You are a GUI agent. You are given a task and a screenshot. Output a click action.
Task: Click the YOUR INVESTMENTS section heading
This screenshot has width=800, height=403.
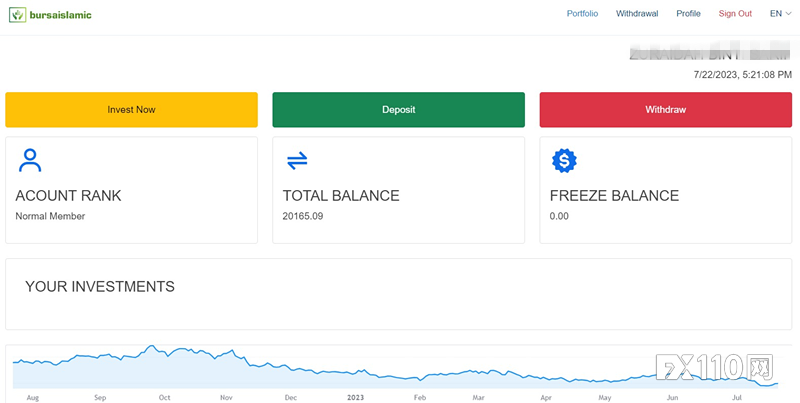click(100, 287)
